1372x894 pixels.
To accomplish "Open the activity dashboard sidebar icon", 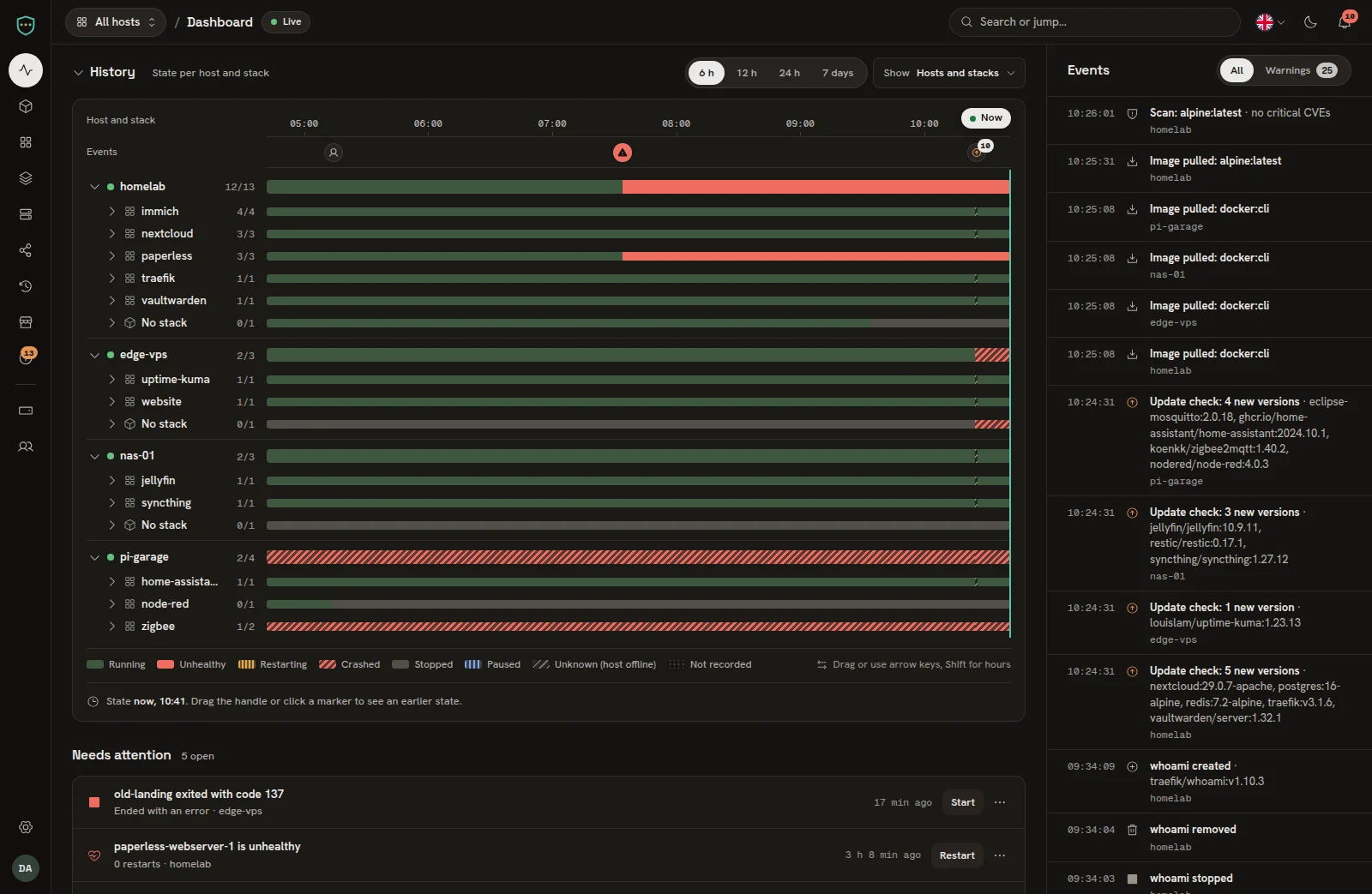I will pyautogui.click(x=26, y=70).
